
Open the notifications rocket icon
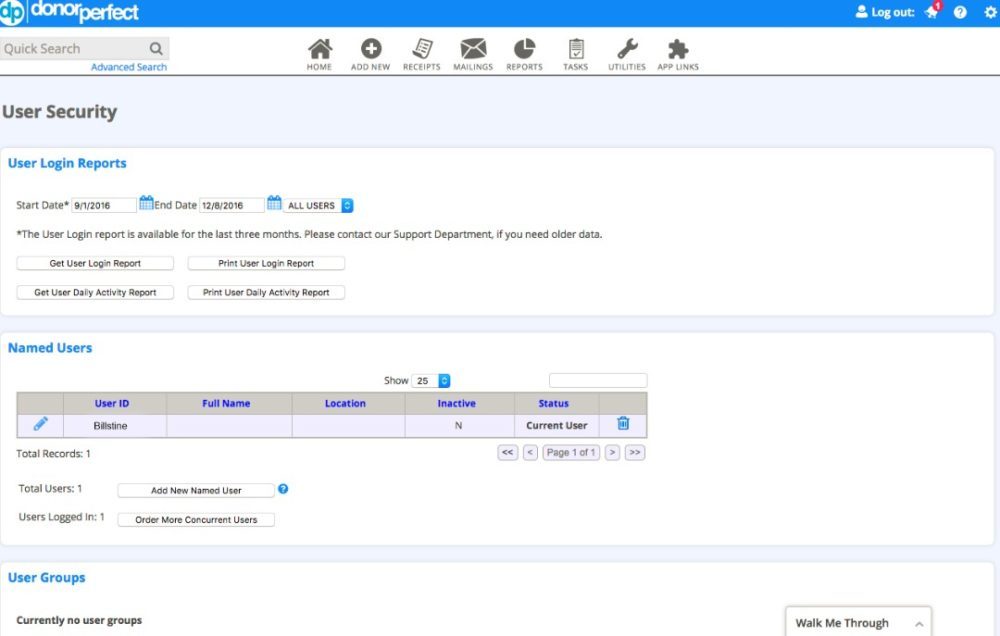tap(933, 12)
